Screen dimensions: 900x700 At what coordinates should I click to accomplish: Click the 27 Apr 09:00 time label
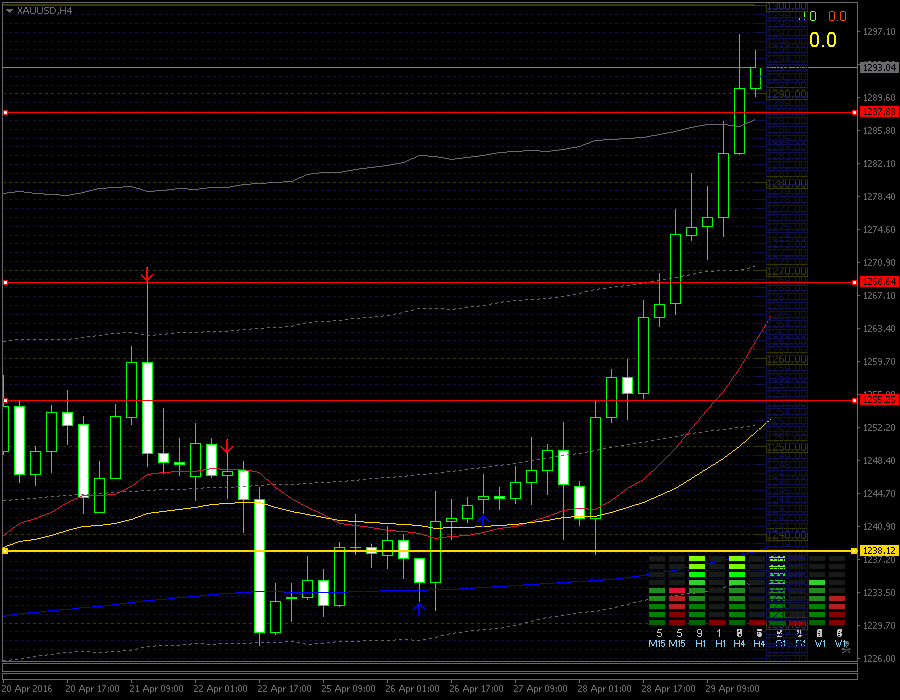[x=541, y=689]
